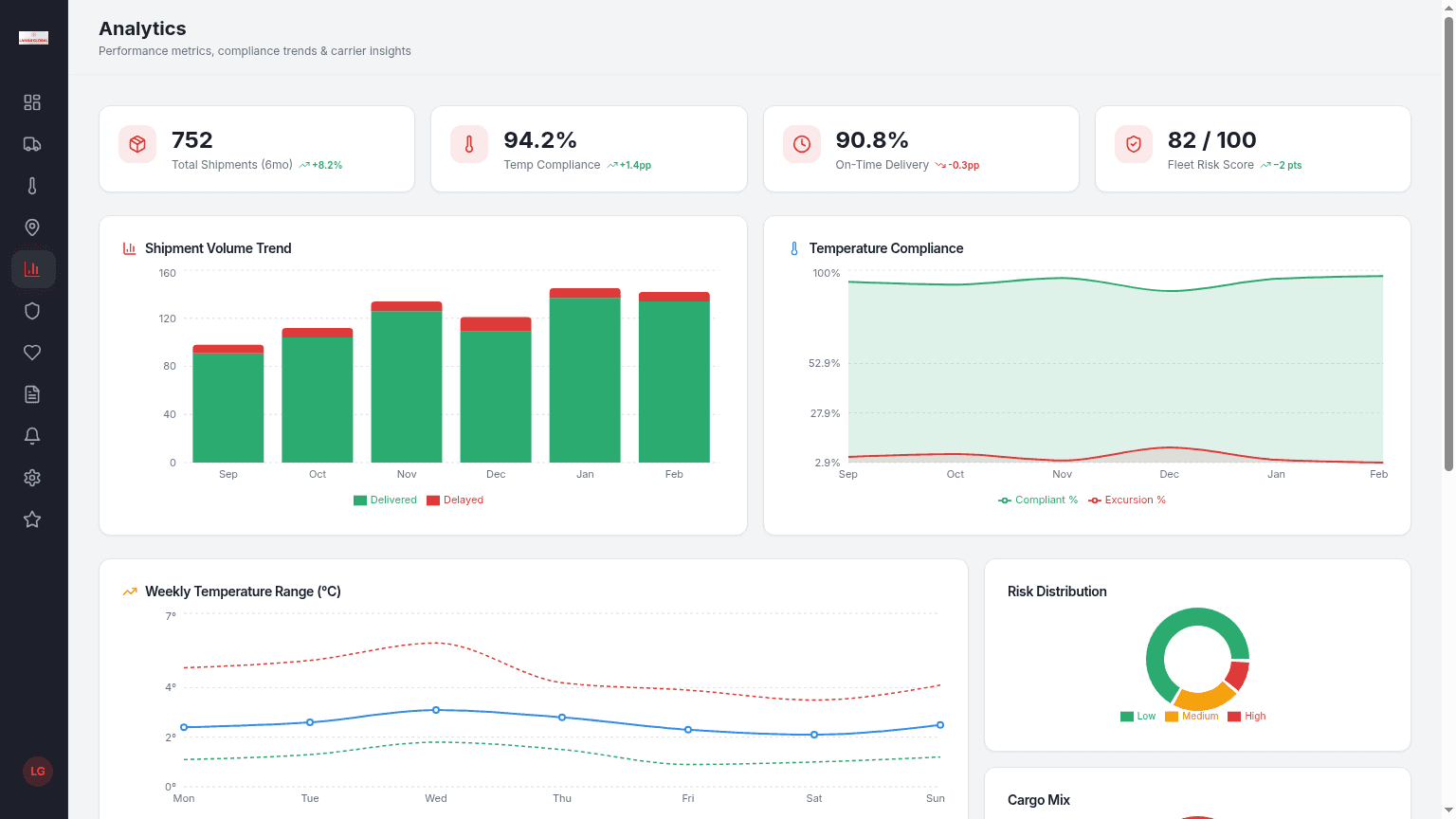1456x819 pixels.
Task: Select the analytics bar chart sidebar icon
Action: coord(33,269)
